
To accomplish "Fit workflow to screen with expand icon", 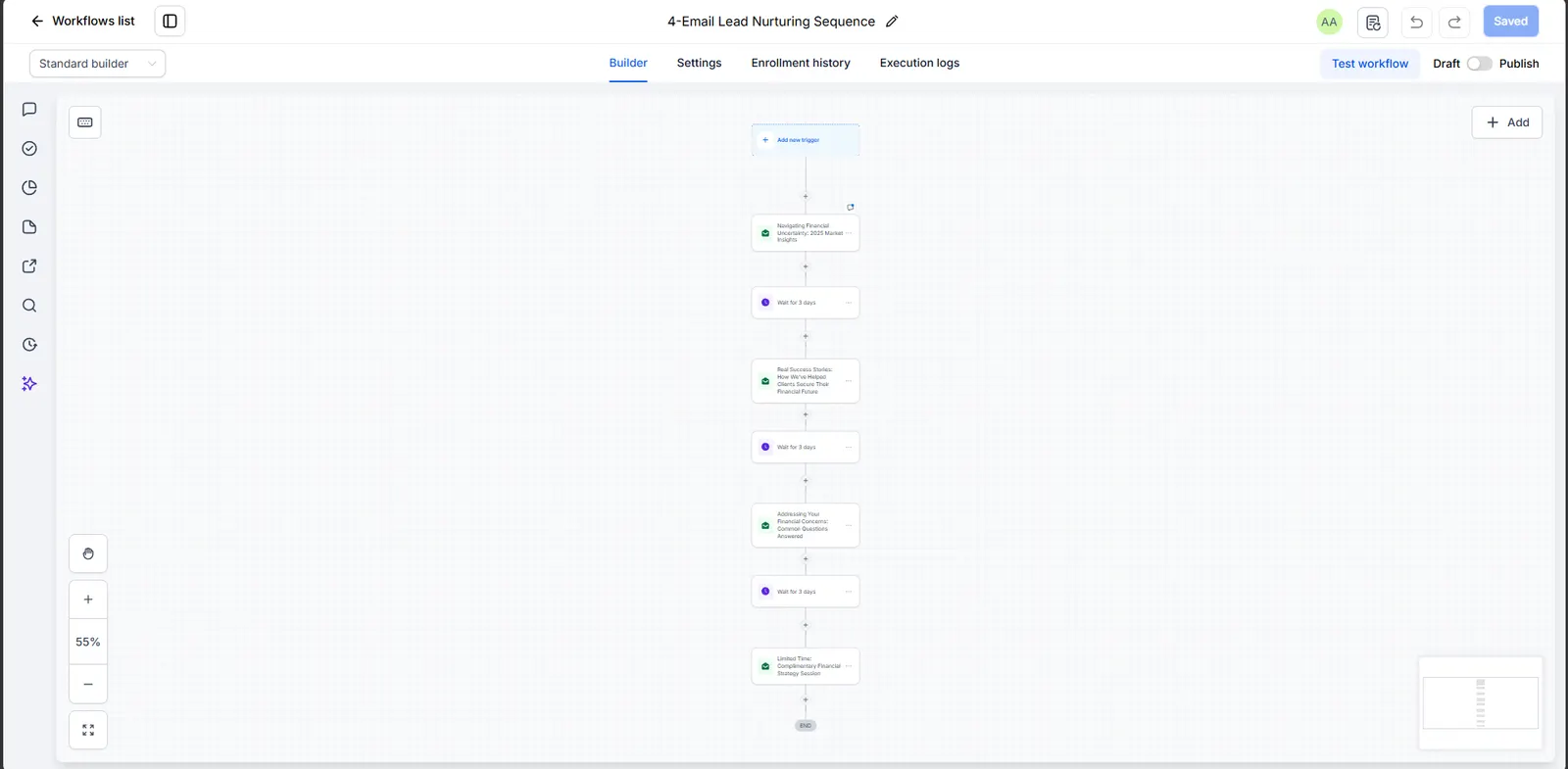I will click(88, 730).
